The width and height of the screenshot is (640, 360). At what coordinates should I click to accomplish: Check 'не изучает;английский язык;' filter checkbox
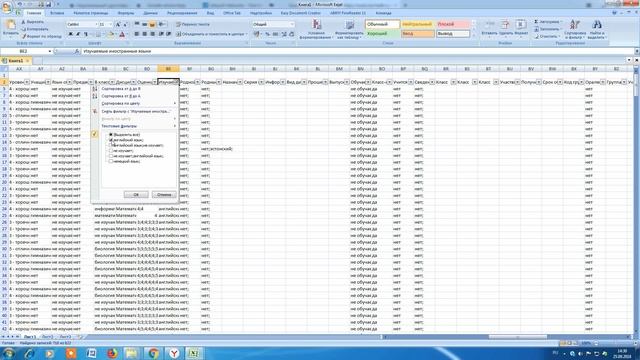click(x=111, y=156)
